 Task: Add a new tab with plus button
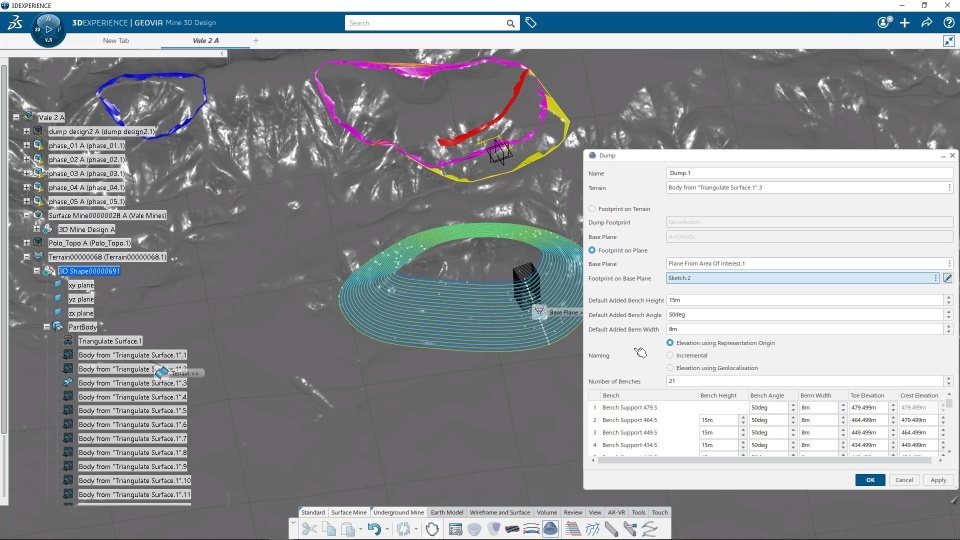256,40
